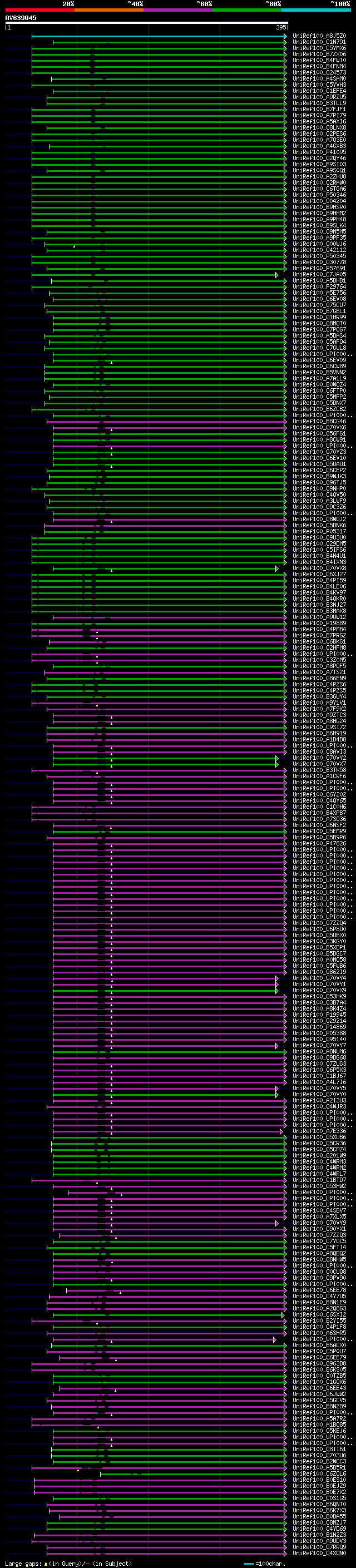Click the cyan alignment bar for A8J5Z0
356x1568 pixels.
[x=159, y=36]
